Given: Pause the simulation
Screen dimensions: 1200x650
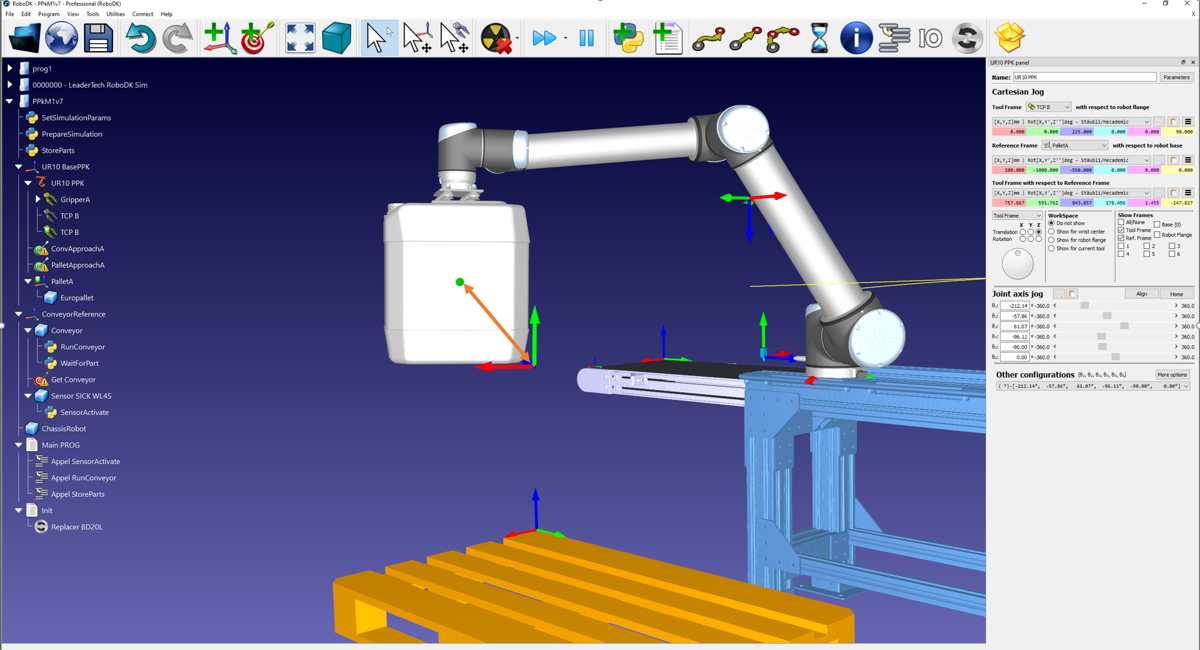Looking at the screenshot, I should coord(587,39).
